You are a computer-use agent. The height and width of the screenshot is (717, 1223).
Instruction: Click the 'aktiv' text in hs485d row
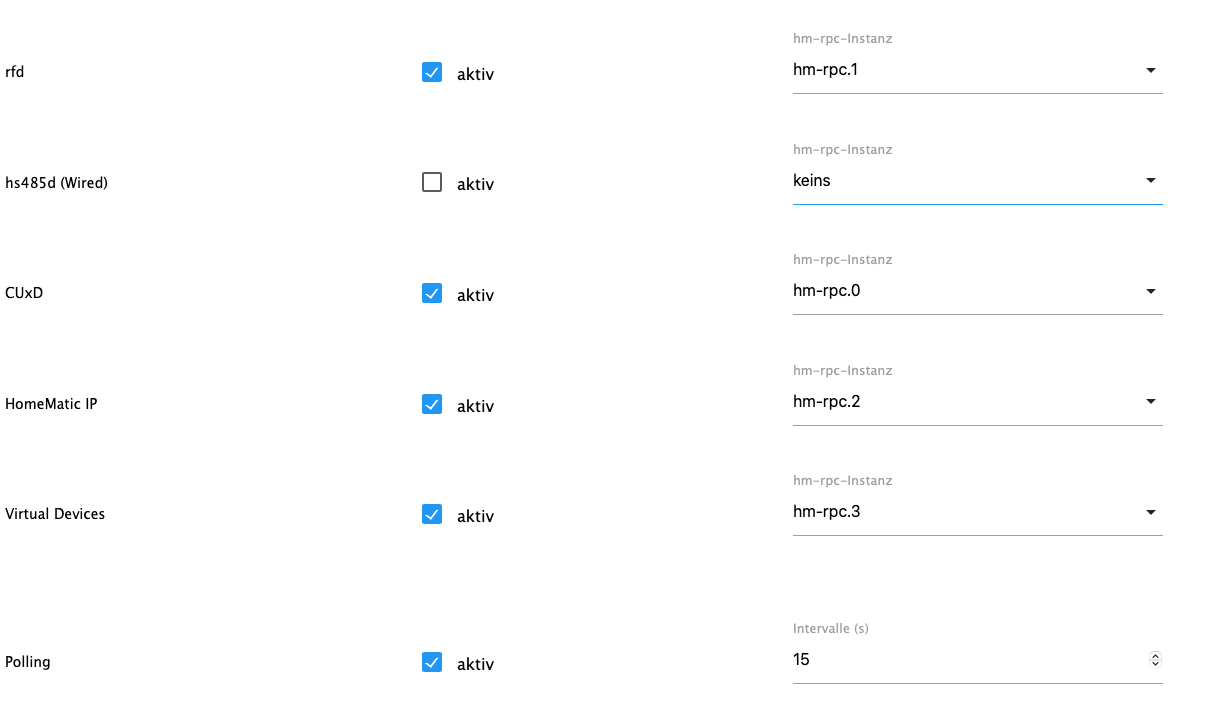coord(475,184)
